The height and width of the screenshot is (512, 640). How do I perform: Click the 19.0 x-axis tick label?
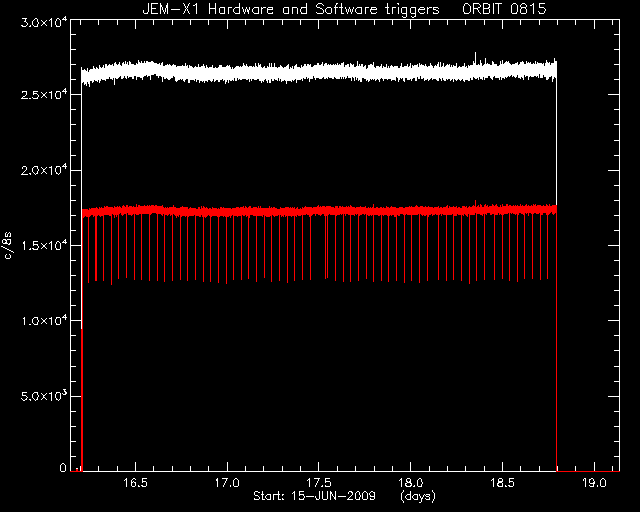(x=594, y=483)
